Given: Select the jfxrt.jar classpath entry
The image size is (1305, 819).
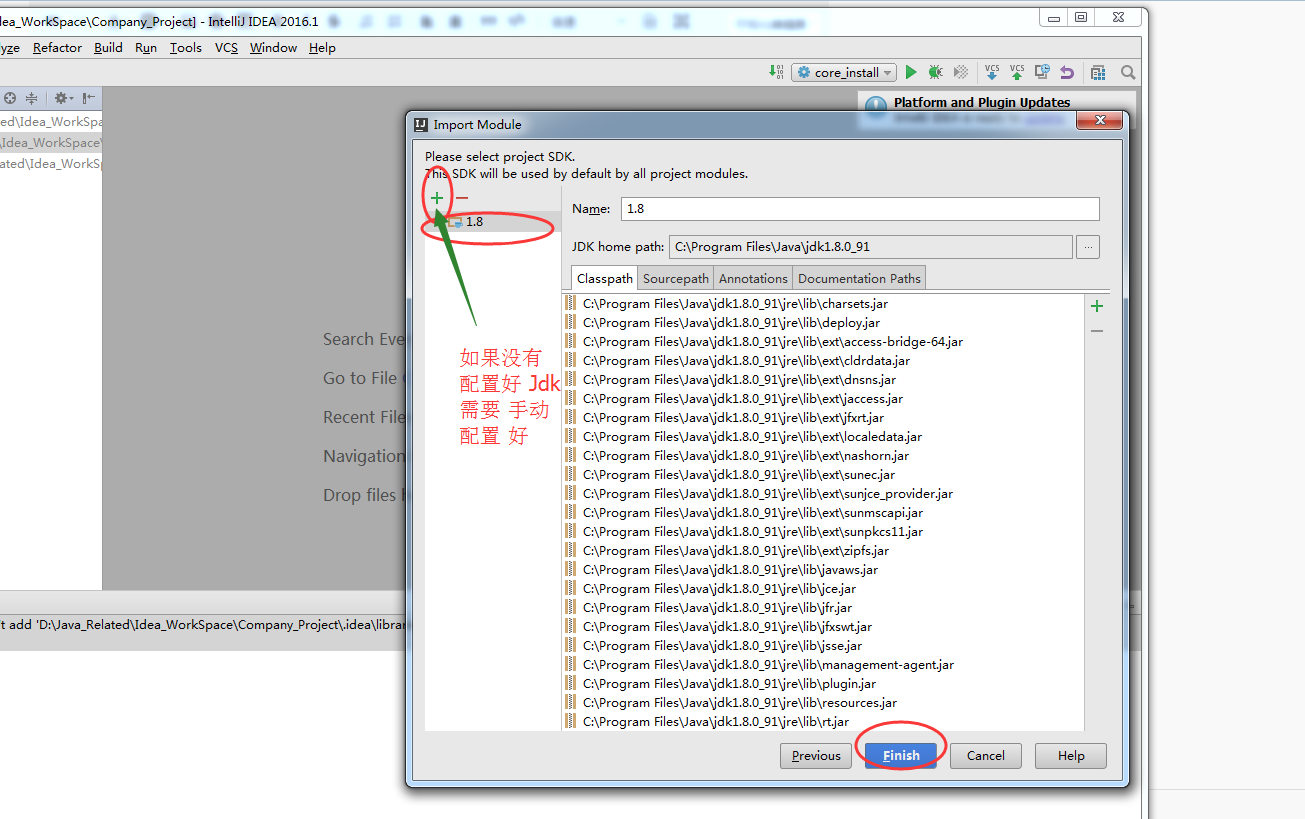Looking at the screenshot, I should [x=824, y=417].
